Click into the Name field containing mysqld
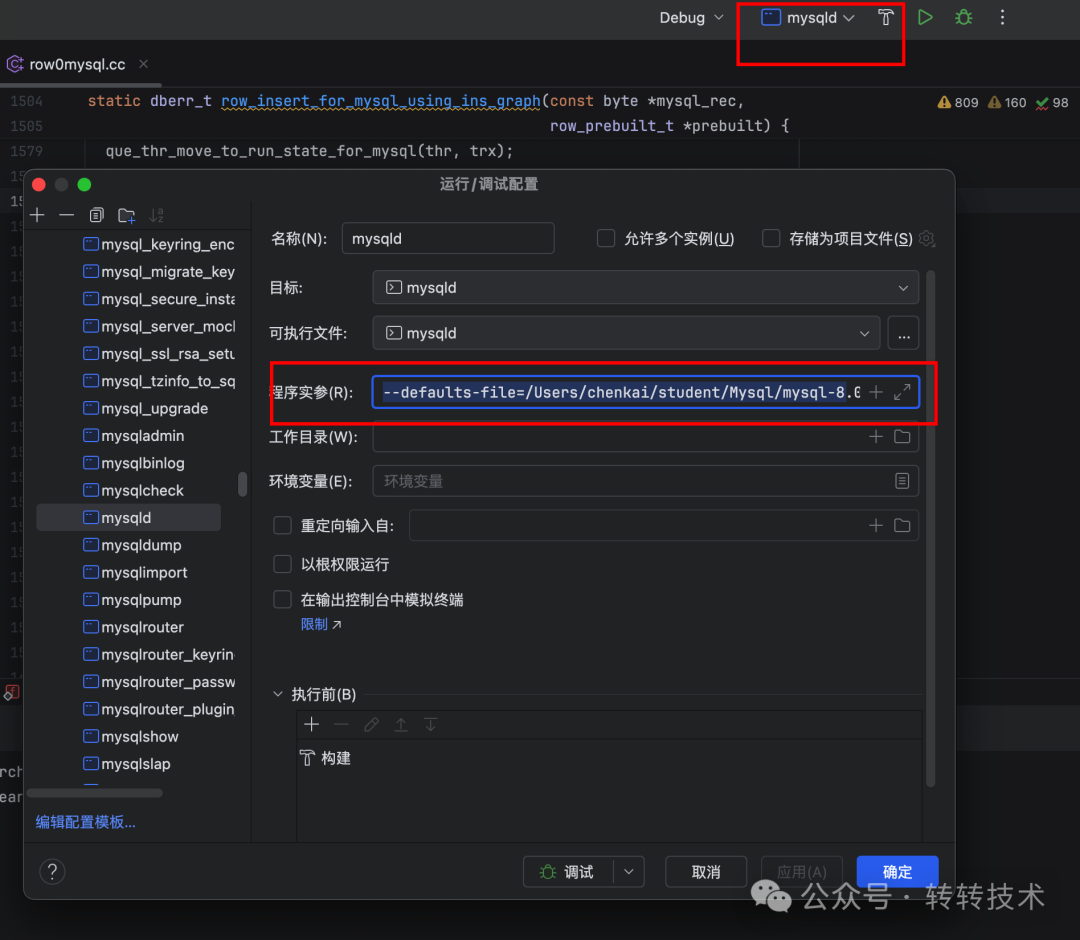Image resolution: width=1080 pixels, height=940 pixels. click(448, 238)
